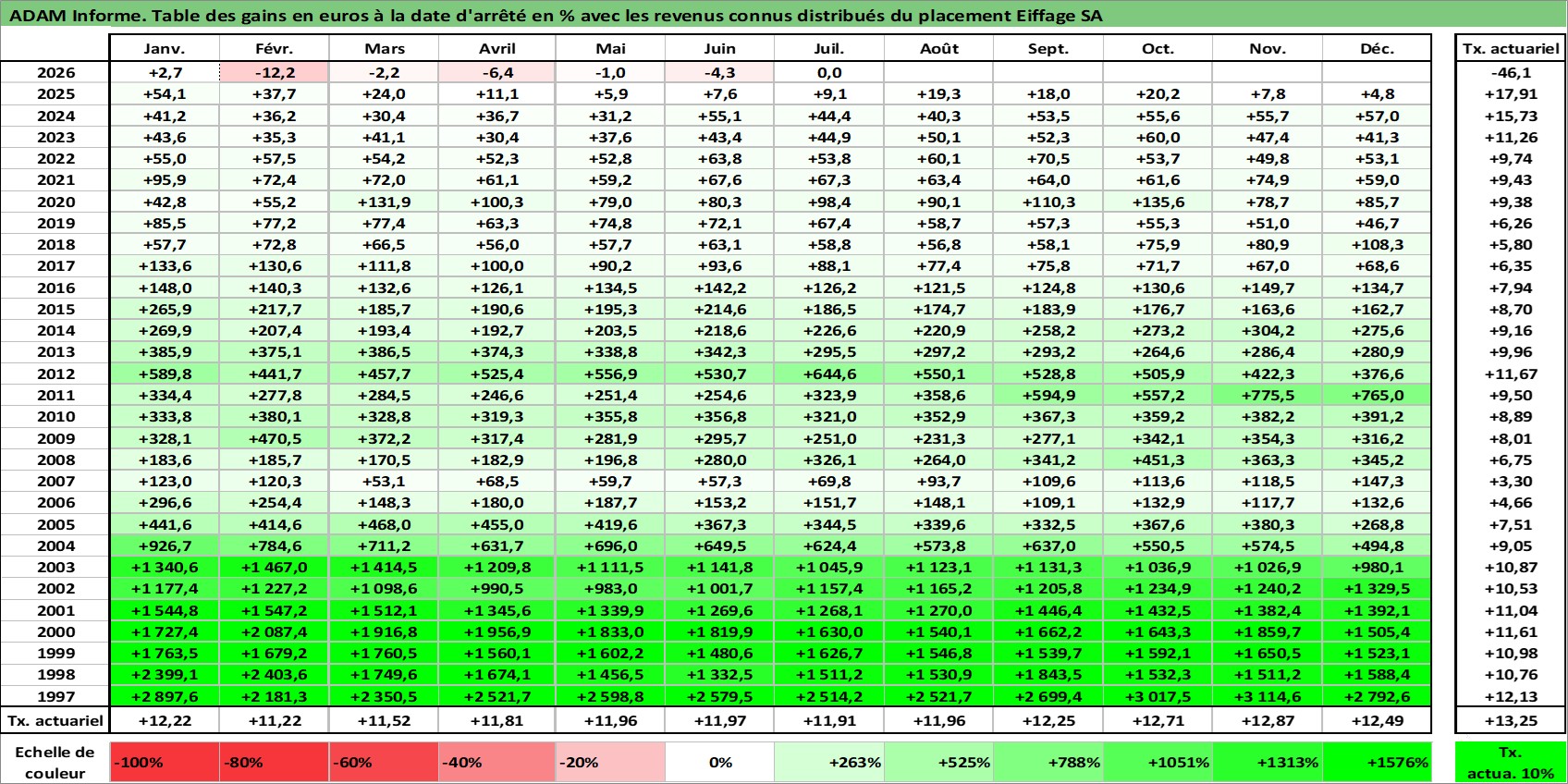Viewport: 1568px width, 784px height.
Task: Select the 'Tx. actua. 10%' green legend box
Action: coord(1511,763)
